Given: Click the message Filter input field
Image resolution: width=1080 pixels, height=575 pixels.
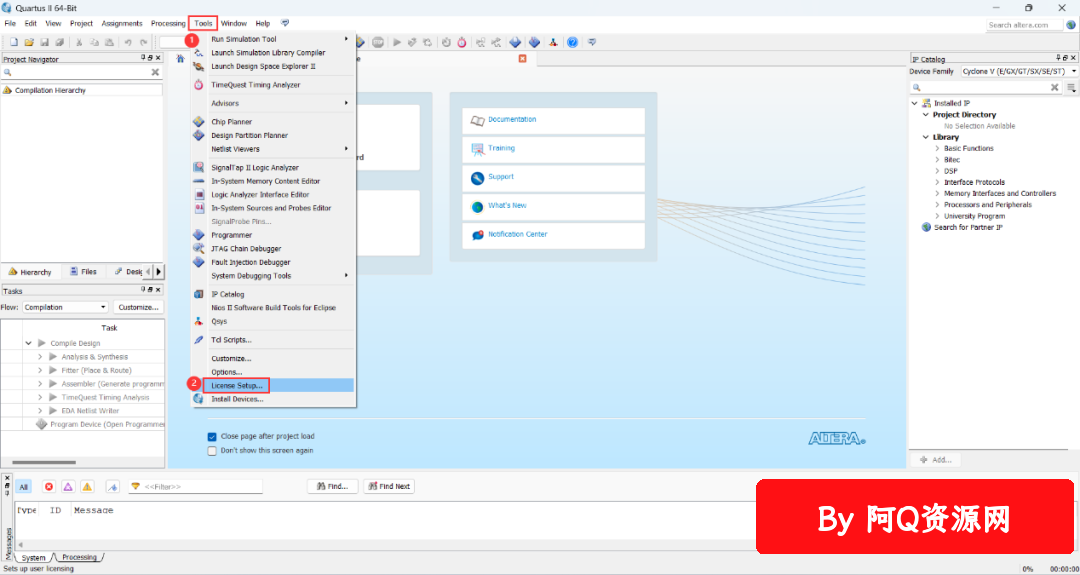Looking at the screenshot, I should coord(196,486).
